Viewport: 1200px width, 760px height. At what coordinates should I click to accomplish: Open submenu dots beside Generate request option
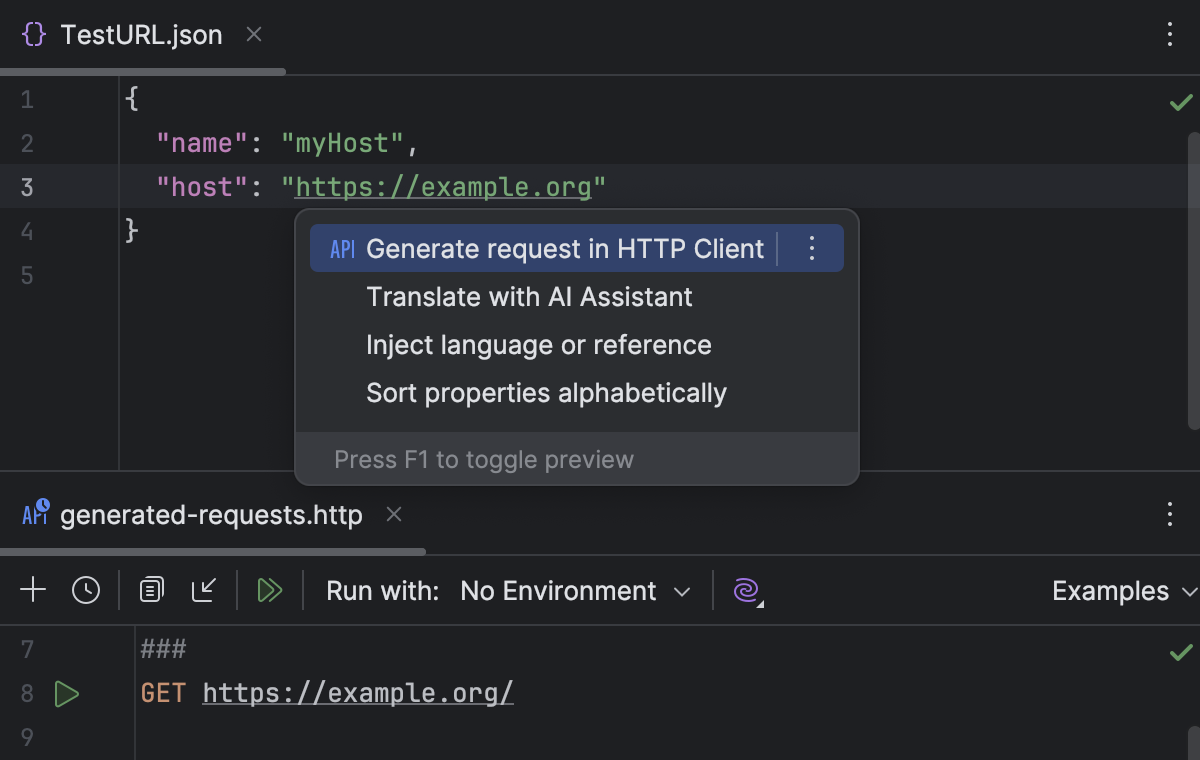(x=812, y=248)
